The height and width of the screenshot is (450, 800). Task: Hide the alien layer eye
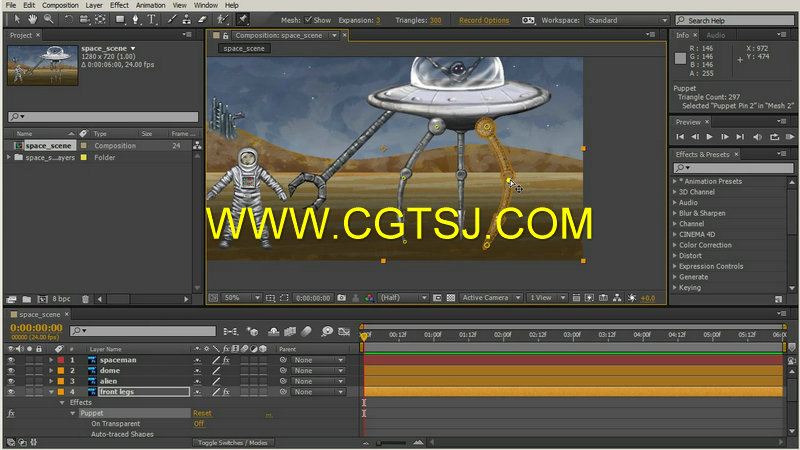11,382
